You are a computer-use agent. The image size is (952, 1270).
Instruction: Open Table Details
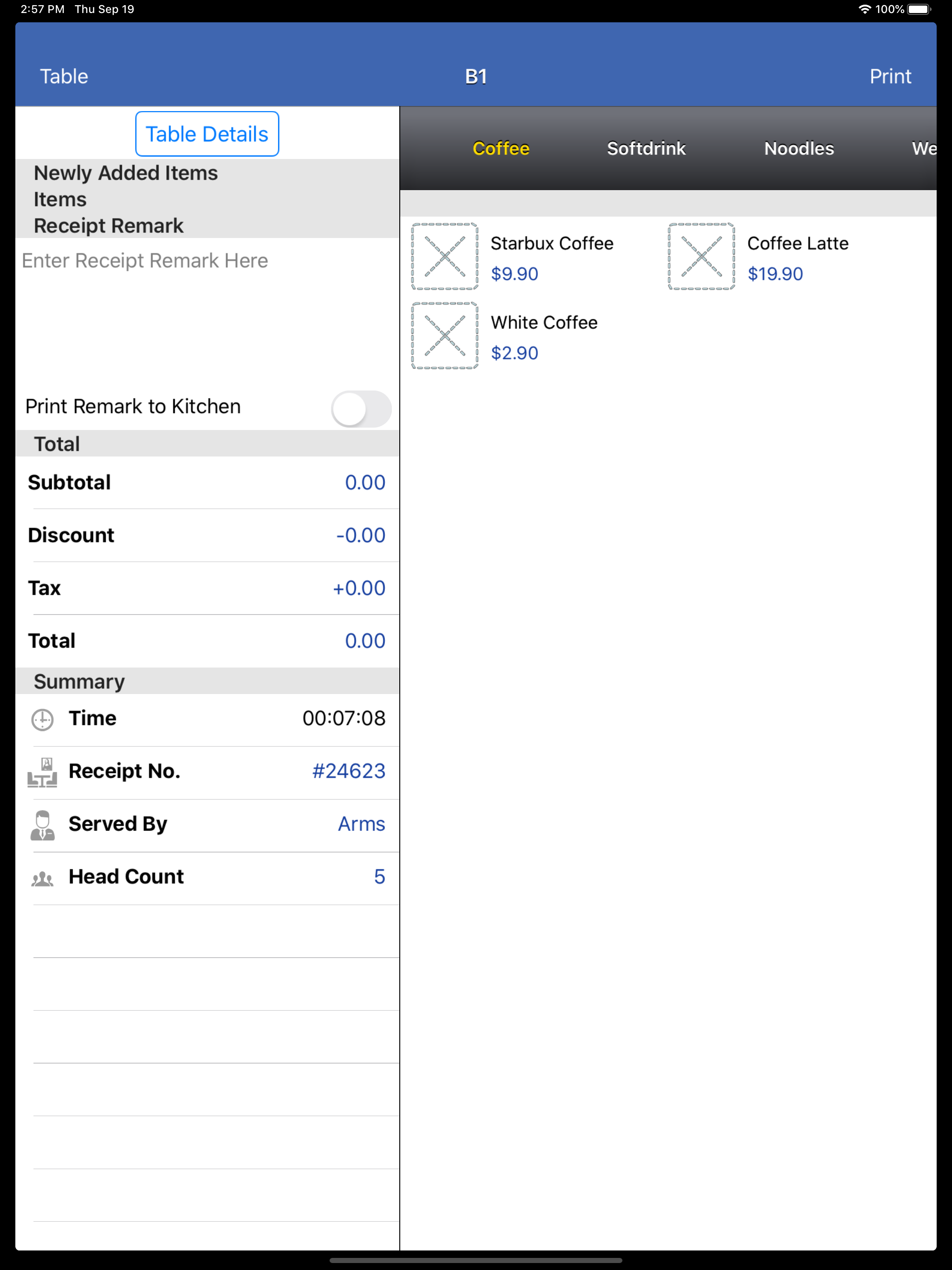coord(207,134)
